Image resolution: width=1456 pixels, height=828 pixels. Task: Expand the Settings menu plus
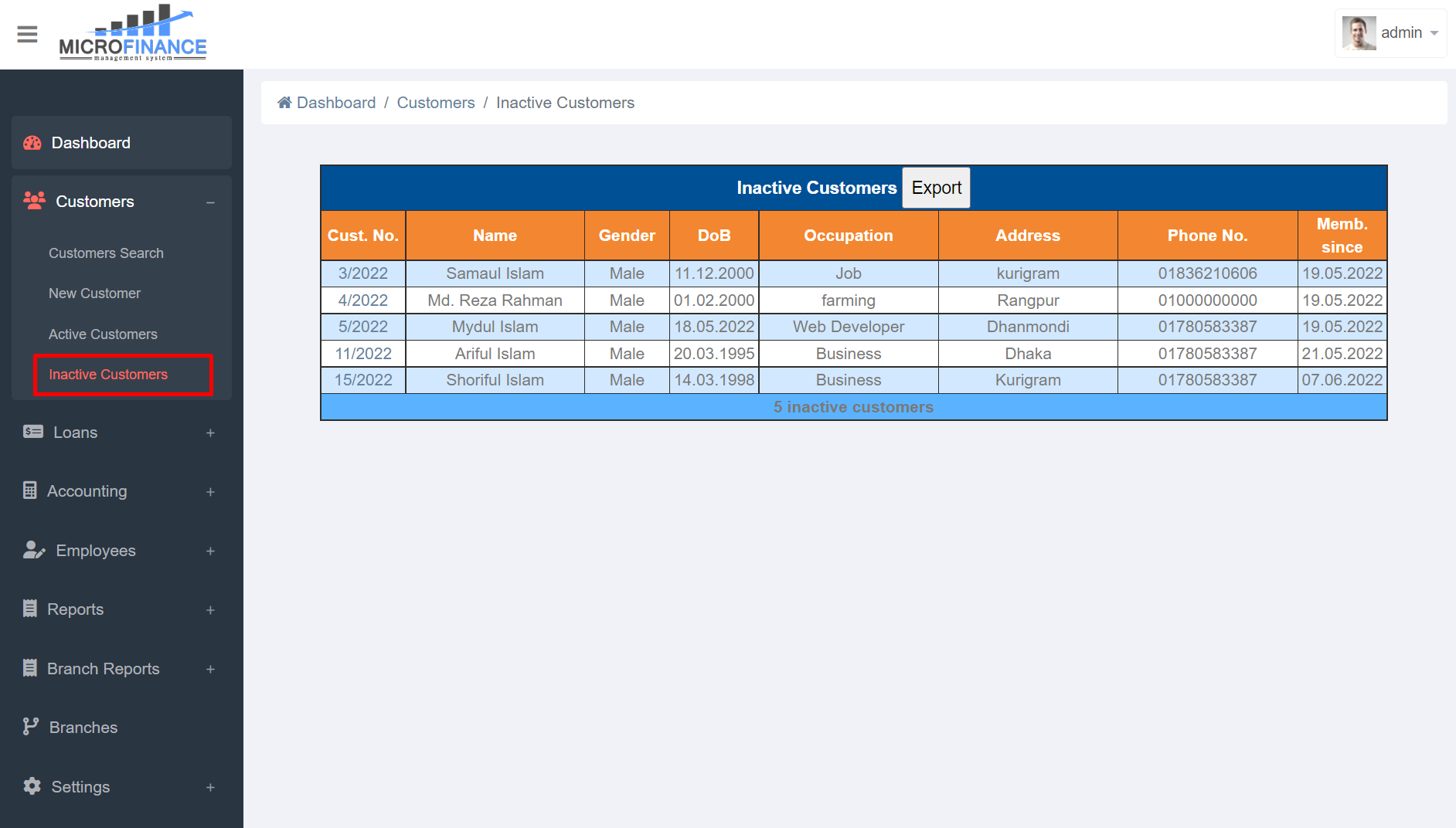(210, 788)
